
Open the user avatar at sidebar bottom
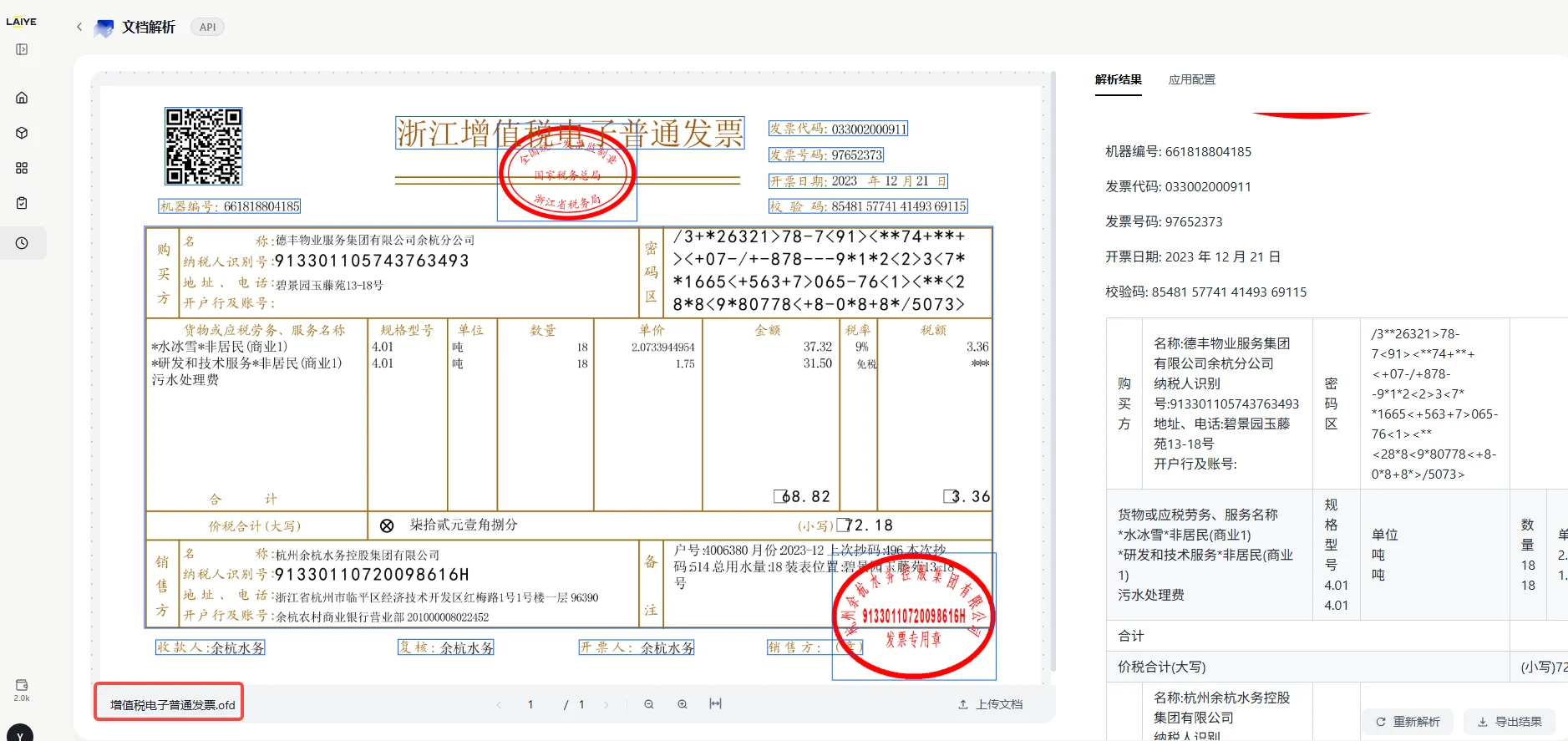[x=20, y=733]
